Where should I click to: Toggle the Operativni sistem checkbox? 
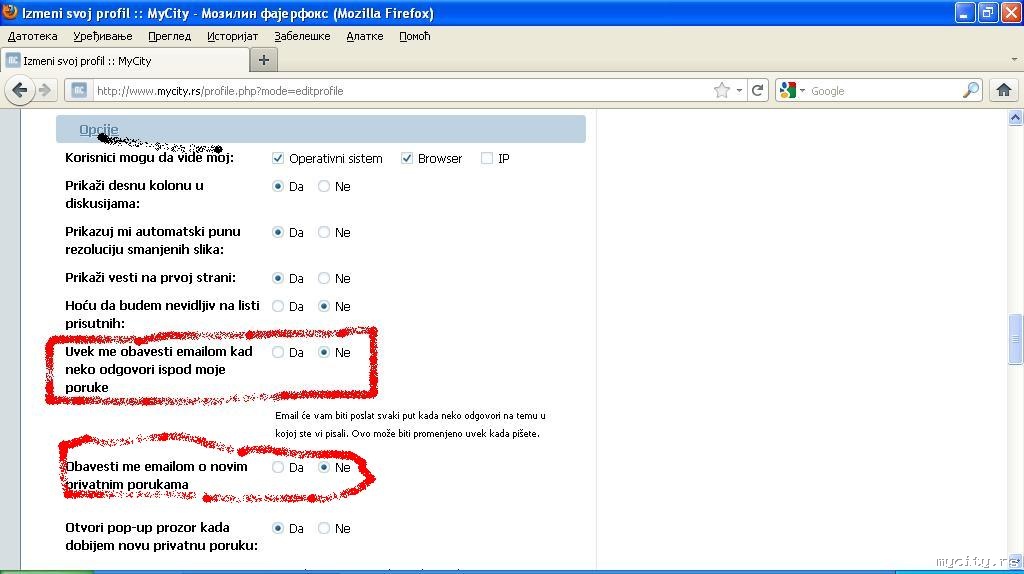click(x=278, y=158)
